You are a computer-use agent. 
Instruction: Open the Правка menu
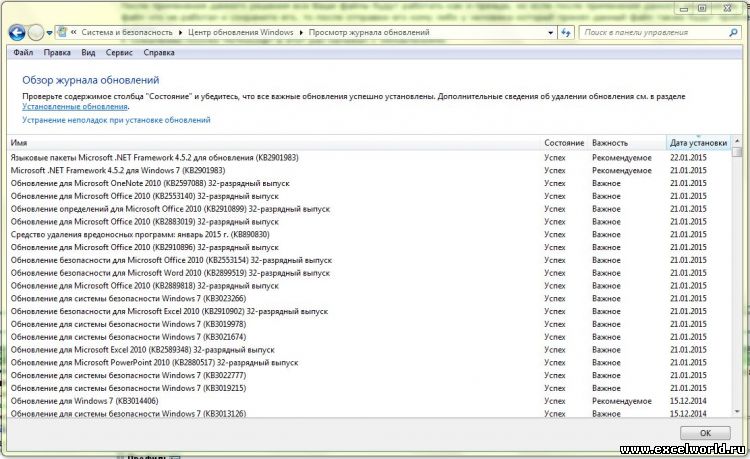click(57, 53)
